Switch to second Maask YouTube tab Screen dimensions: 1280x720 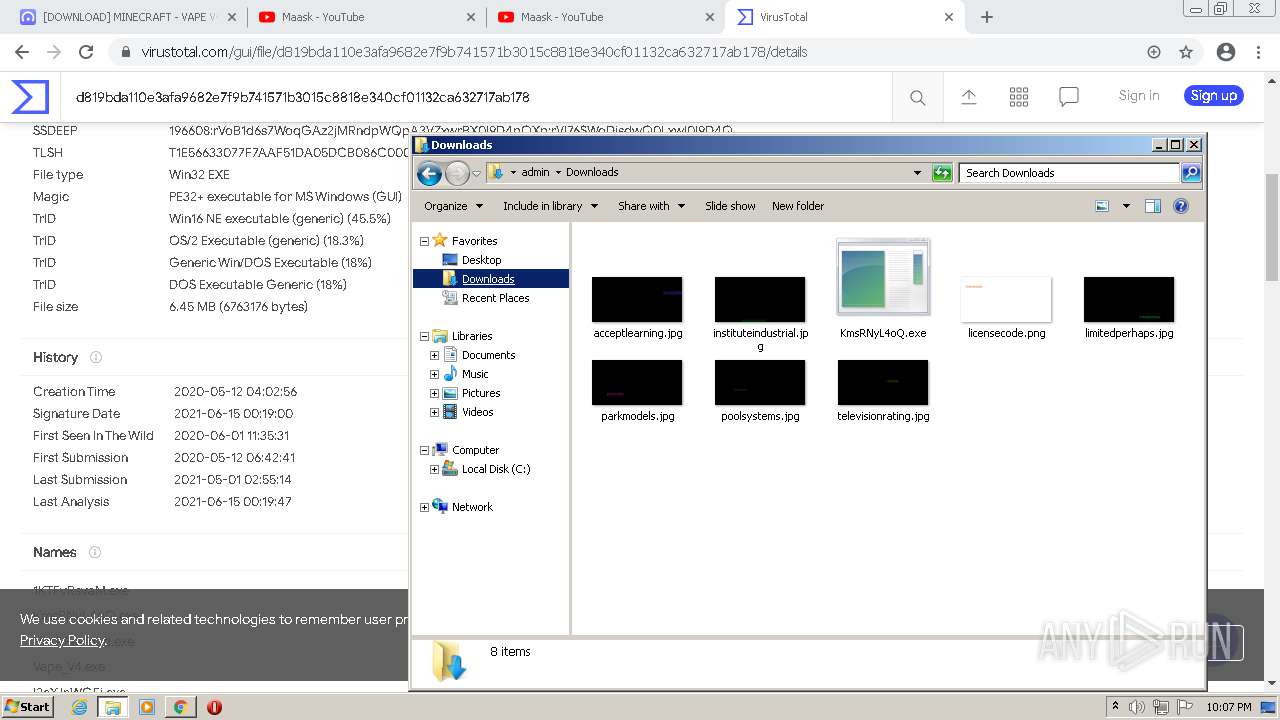(x=605, y=17)
